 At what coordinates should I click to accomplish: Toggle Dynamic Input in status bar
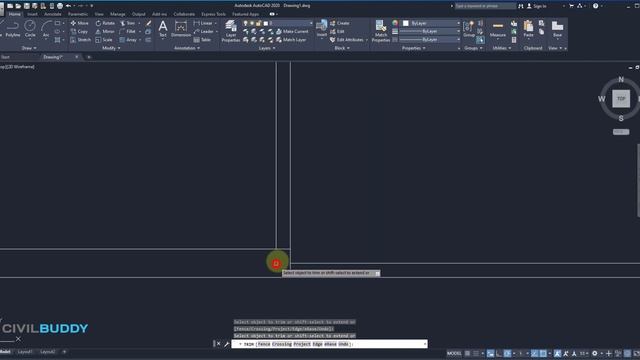pos(491,353)
